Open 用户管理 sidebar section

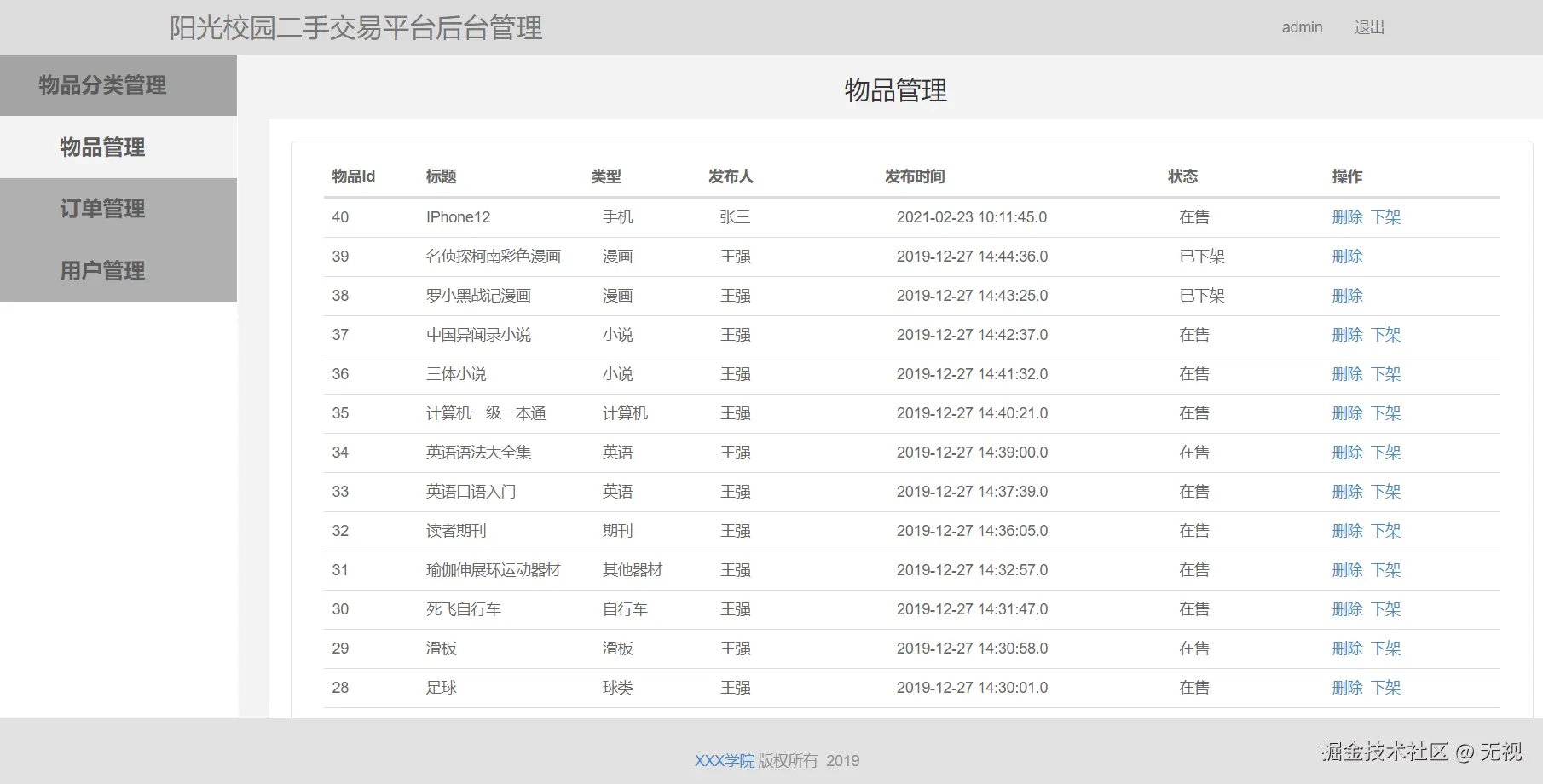coord(118,270)
